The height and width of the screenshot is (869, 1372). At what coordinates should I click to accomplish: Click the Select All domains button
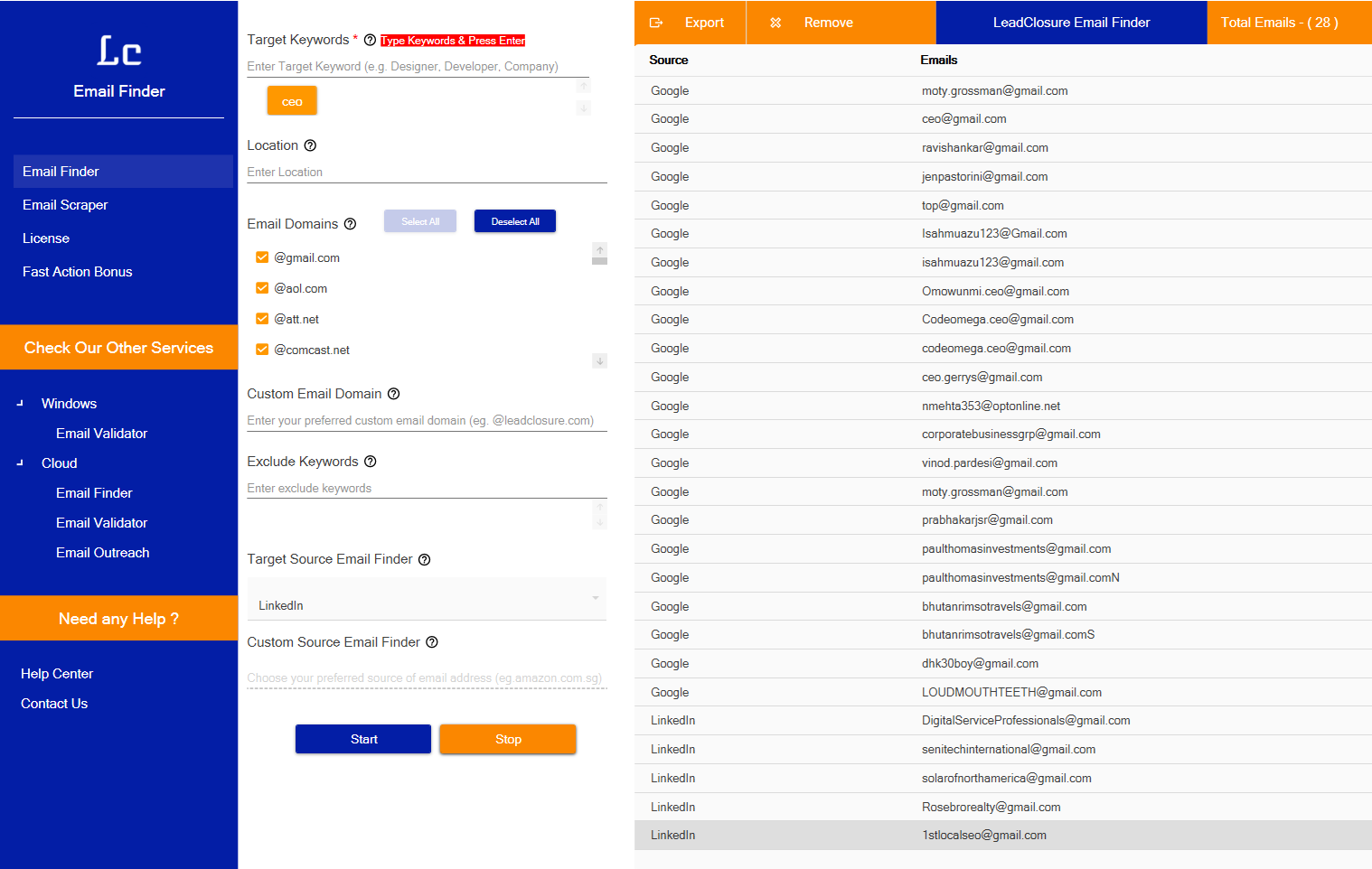(420, 221)
